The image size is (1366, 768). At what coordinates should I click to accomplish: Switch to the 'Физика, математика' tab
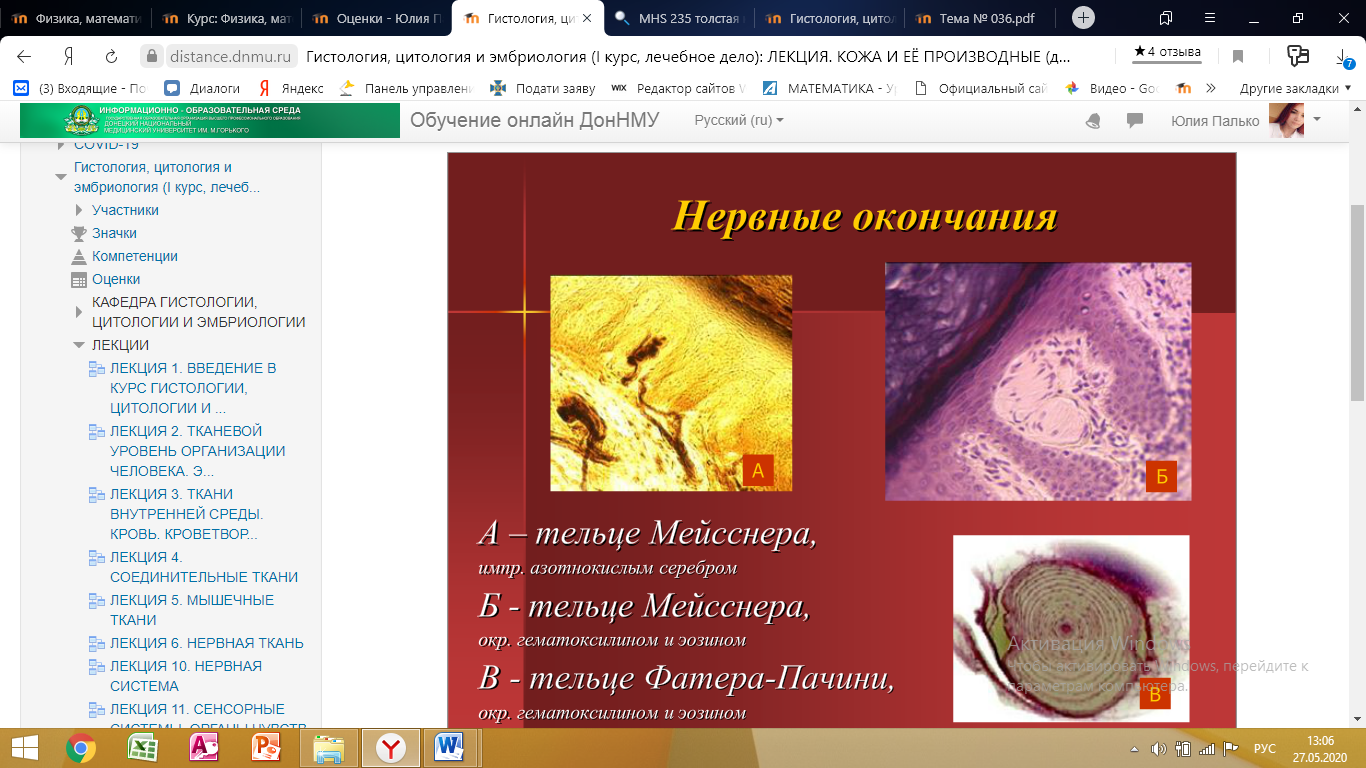point(76,18)
